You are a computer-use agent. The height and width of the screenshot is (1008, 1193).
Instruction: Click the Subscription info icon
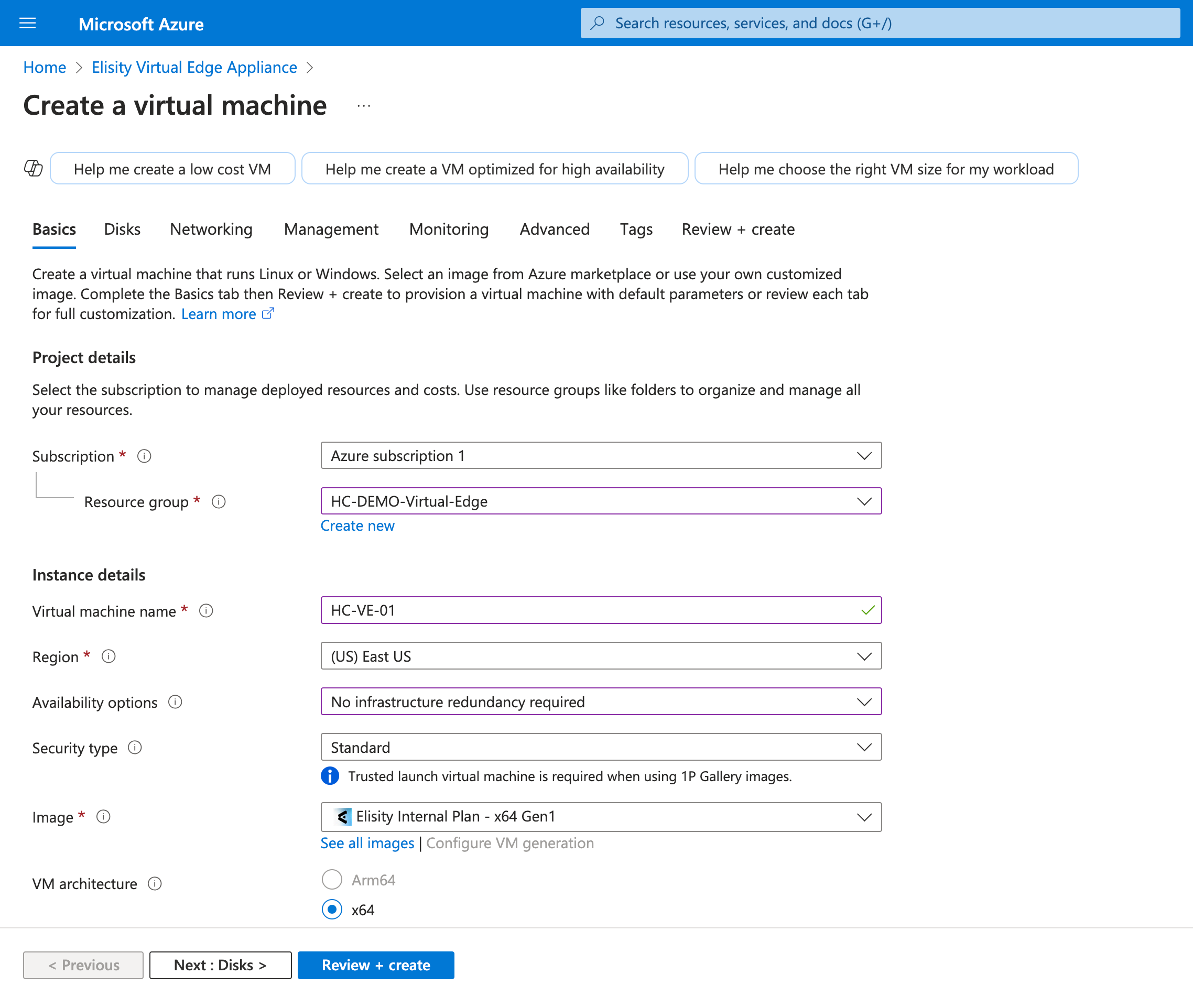[x=144, y=456]
